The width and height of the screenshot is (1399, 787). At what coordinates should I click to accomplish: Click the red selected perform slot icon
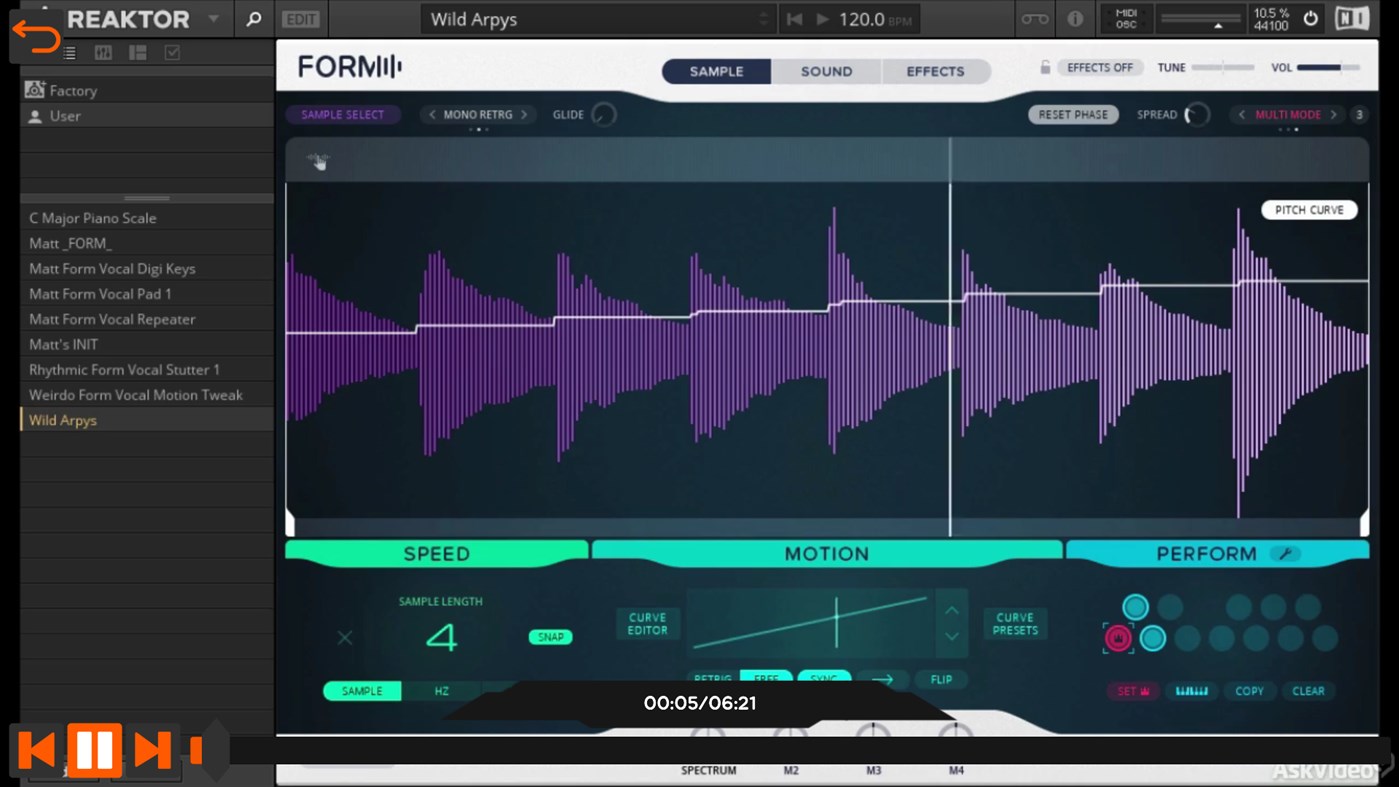click(1118, 638)
